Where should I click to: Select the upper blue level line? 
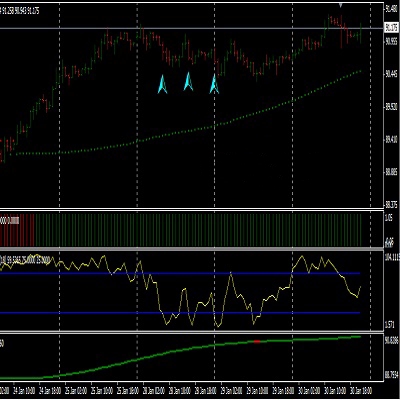(x=180, y=273)
